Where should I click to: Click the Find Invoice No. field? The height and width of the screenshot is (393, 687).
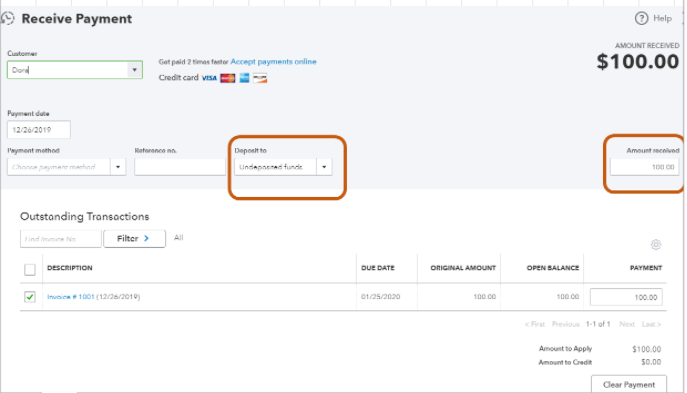pos(60,239)
